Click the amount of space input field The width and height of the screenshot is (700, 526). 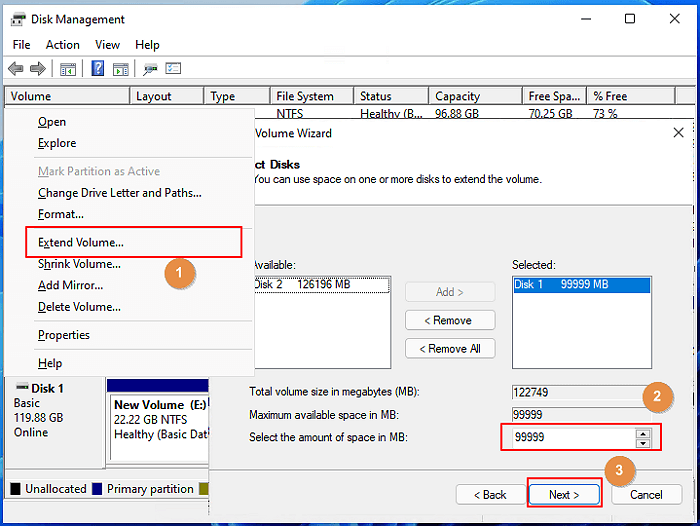pyautogui.click(x=570, y=438)
